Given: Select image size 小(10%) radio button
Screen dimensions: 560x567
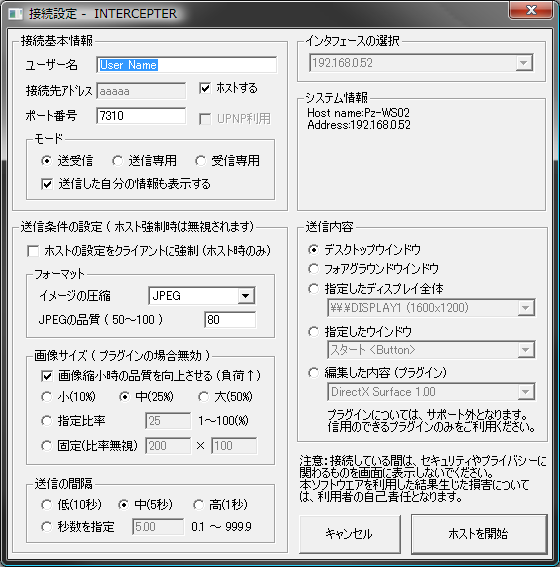Looking at the screenshot, I should (46, 397).
